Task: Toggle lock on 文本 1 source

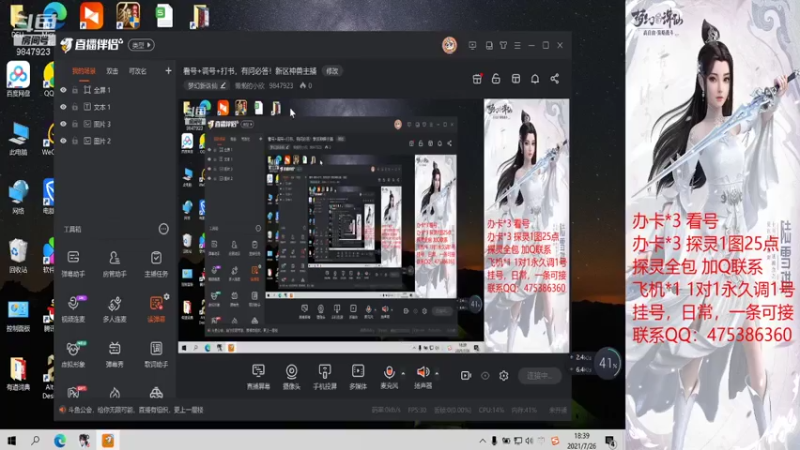Action: pyautogui.click(x=75, y=107)
